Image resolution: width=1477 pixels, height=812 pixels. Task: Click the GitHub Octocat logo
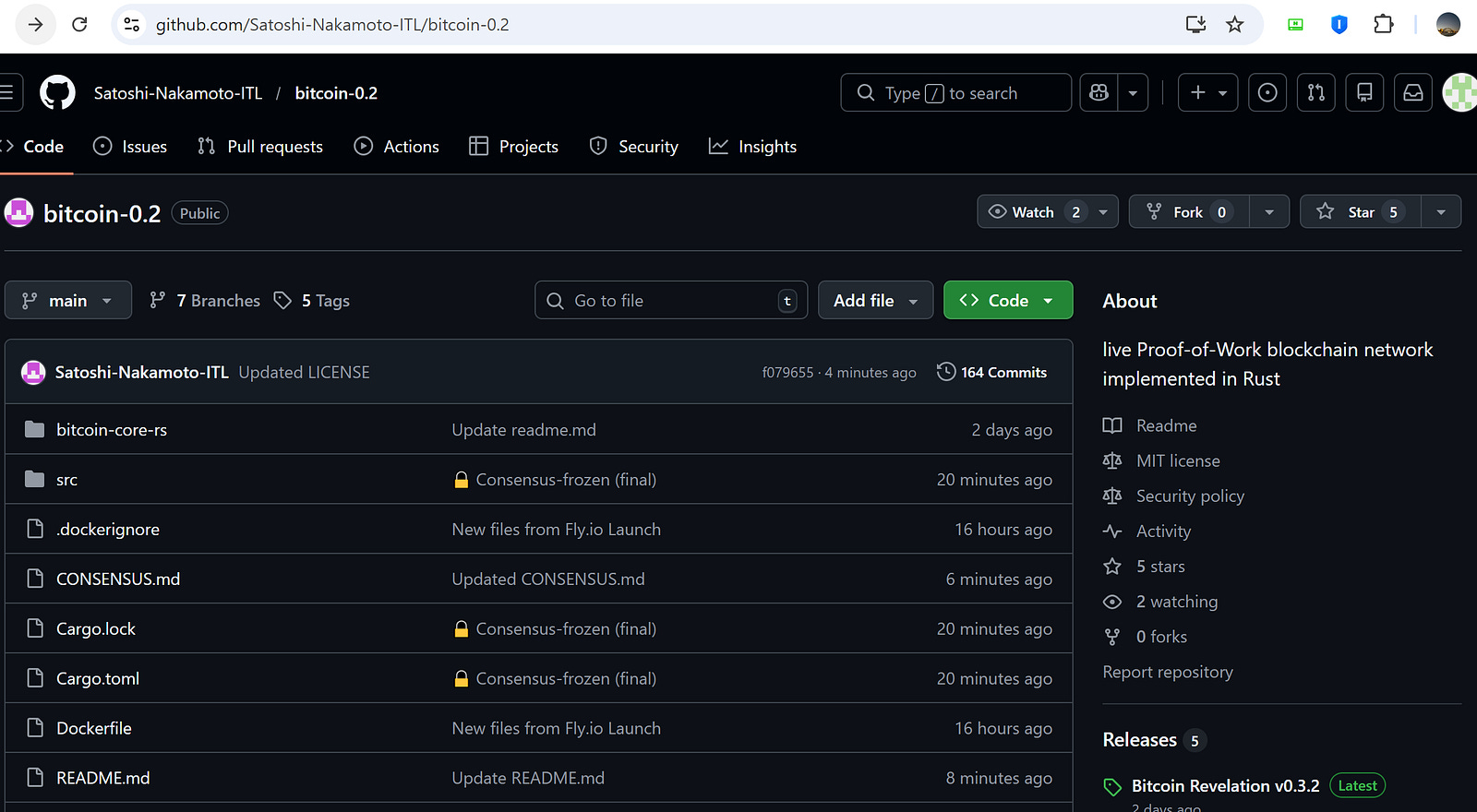pyautogui.click(x=57, y=92)
